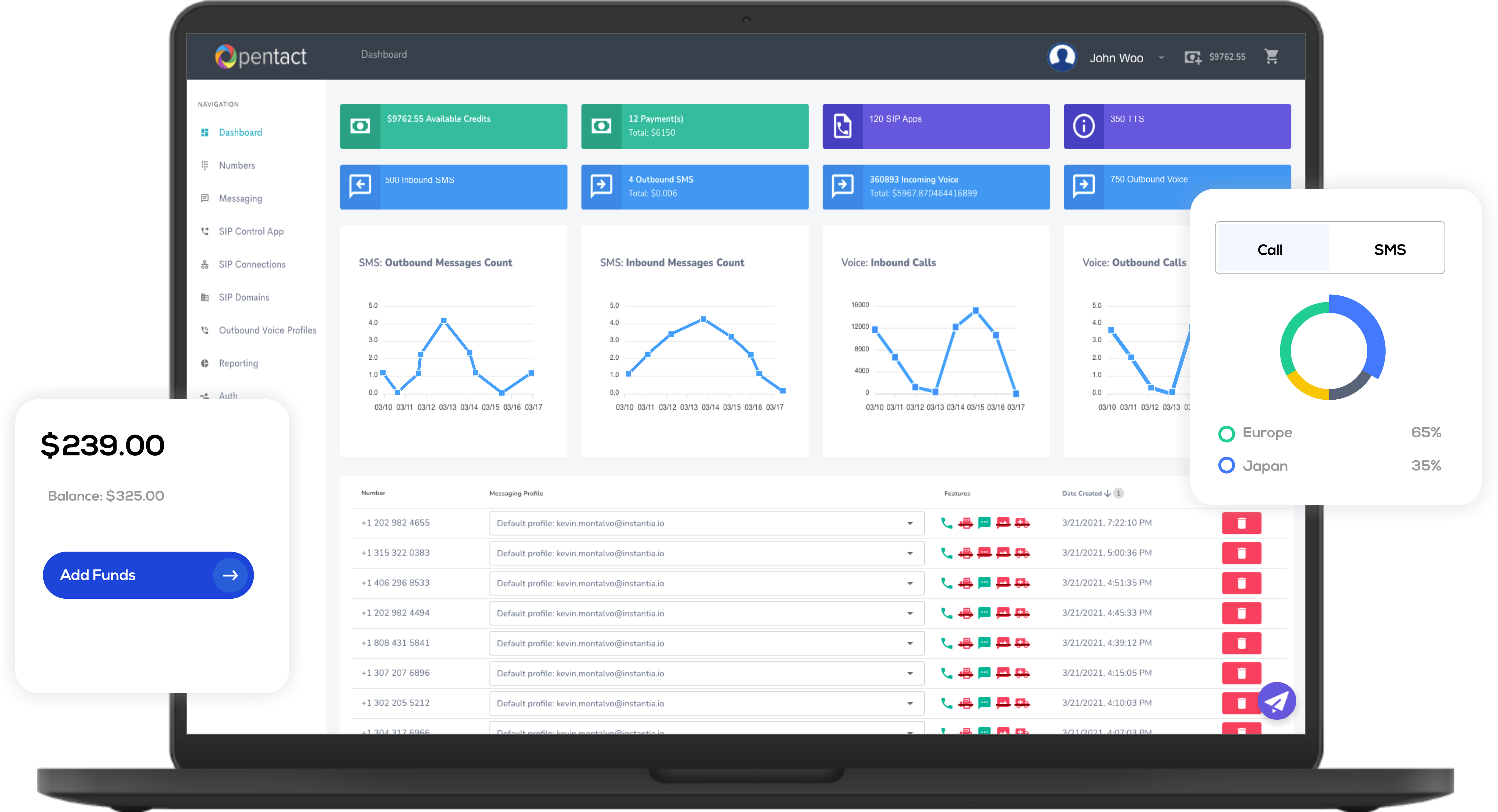The width and height of the screenshot is (1498, 812).
Task: Click MMS picture icon for +1 202 982 4494
Action: 1003,613
